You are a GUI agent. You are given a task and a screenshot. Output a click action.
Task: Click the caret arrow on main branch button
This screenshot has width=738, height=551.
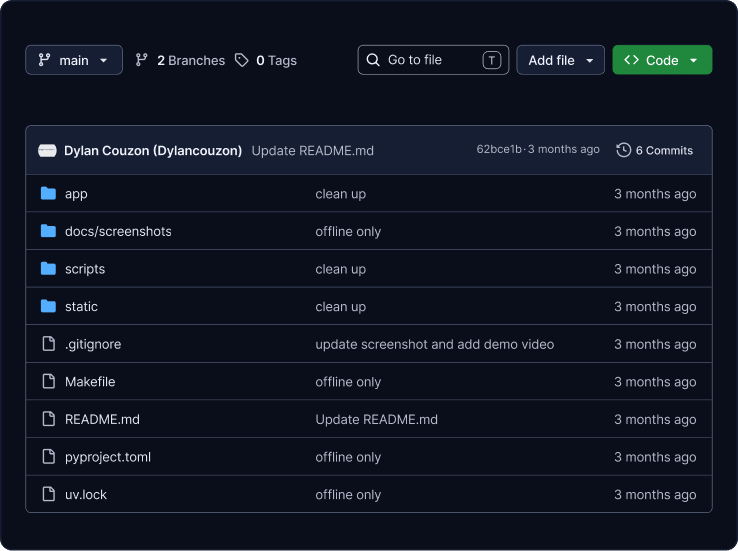[x=104, y=61]
